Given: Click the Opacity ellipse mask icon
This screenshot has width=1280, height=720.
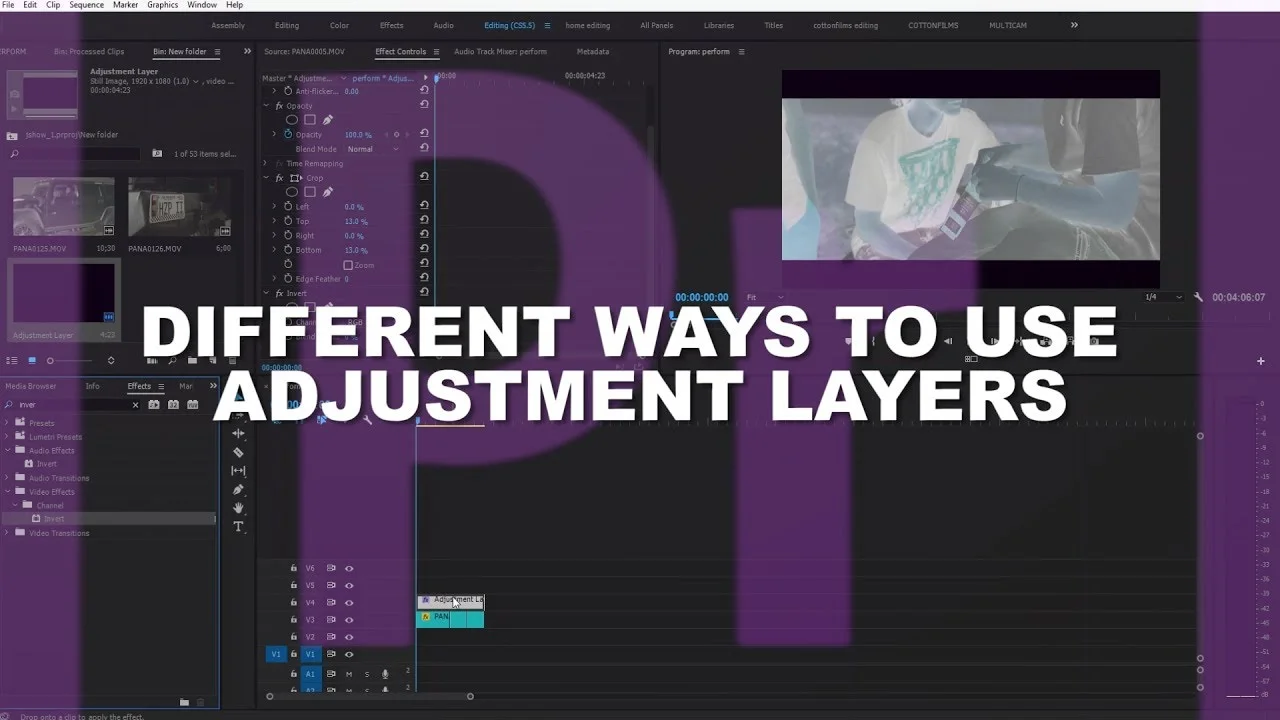Looking at the screenshot, I should tap(292, 120).
